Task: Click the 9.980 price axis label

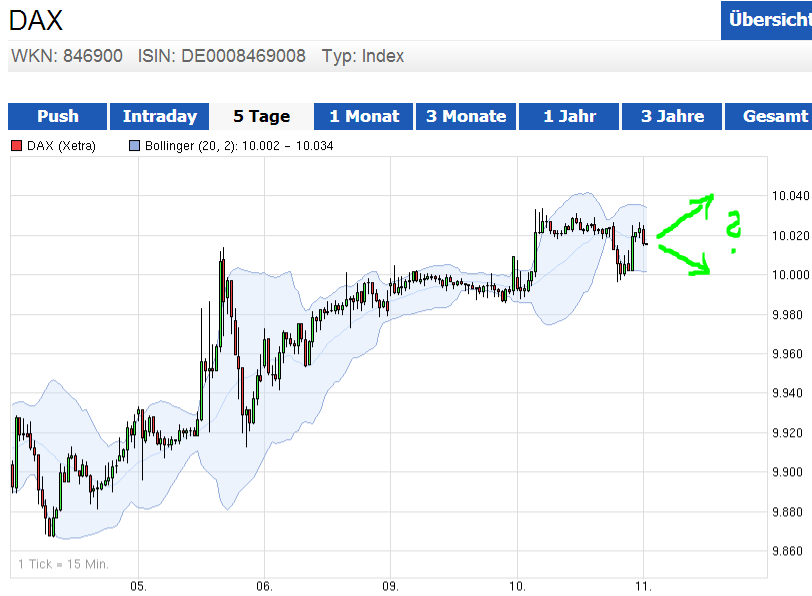Action: (x=787, y=315)
